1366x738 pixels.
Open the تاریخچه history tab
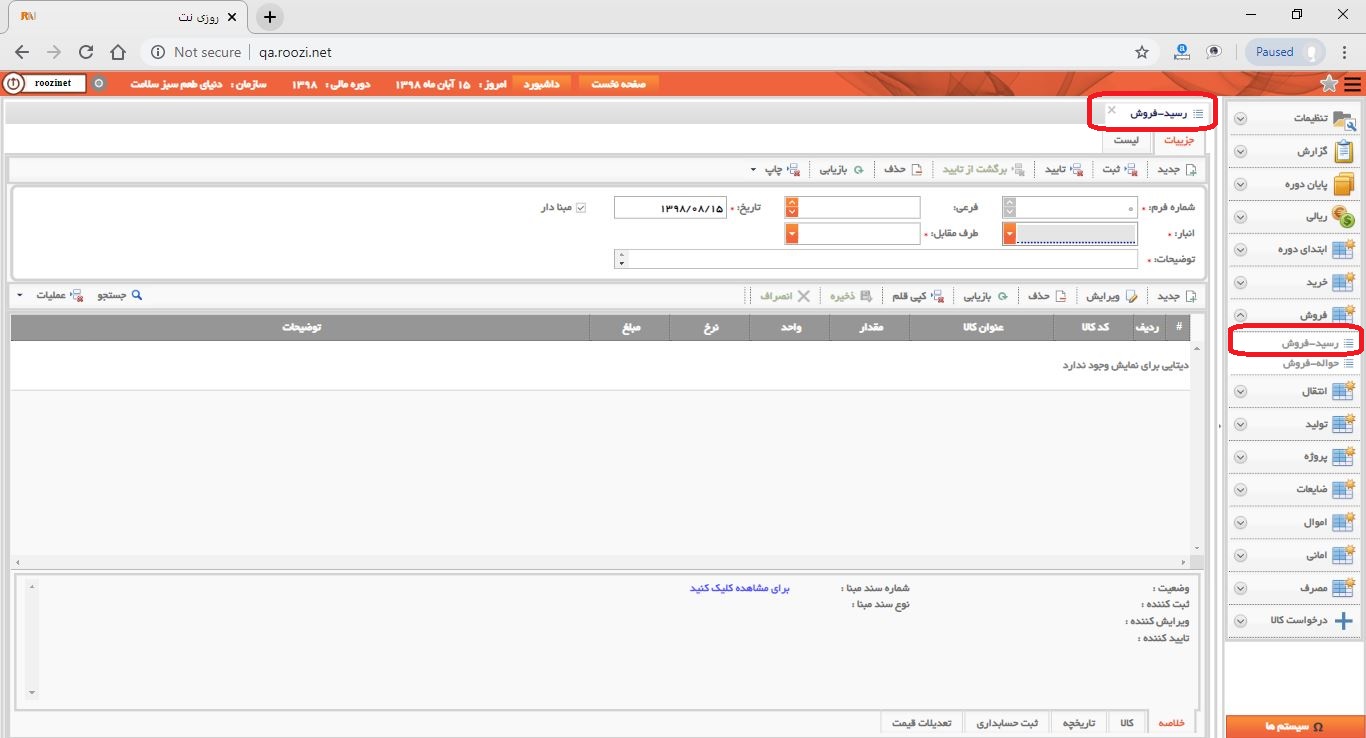(1078, 723)
